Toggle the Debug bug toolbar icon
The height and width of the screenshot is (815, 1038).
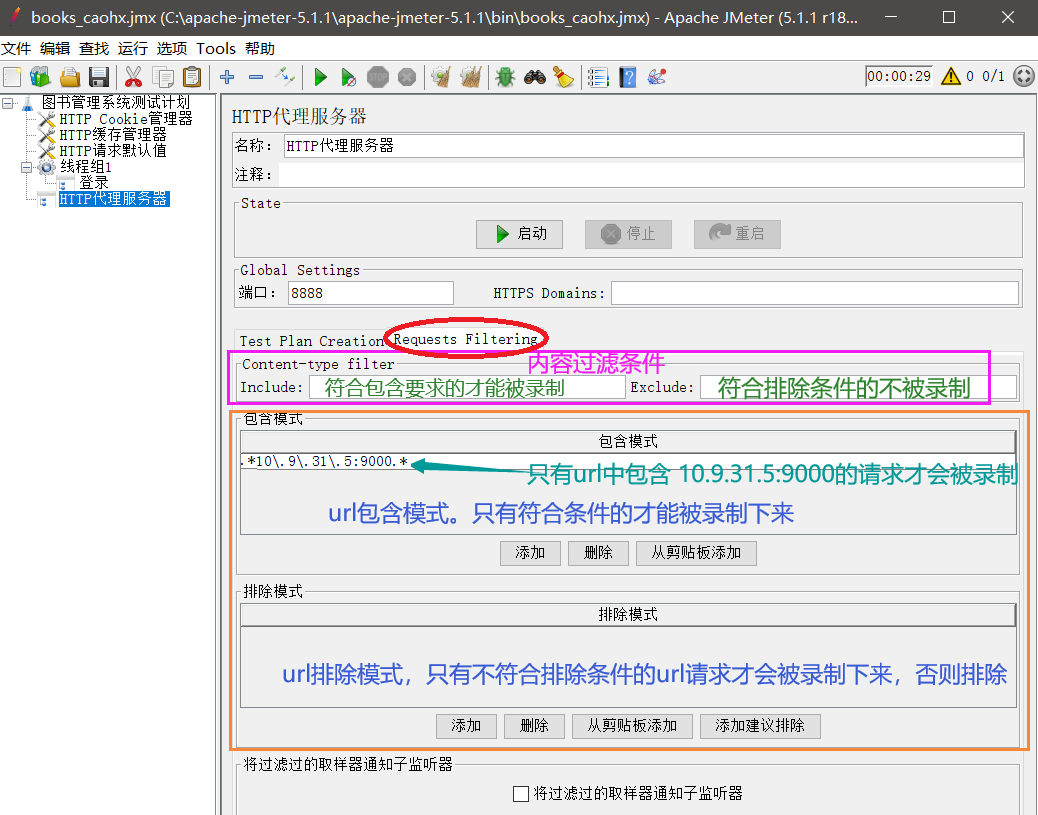tap(505, 77)
